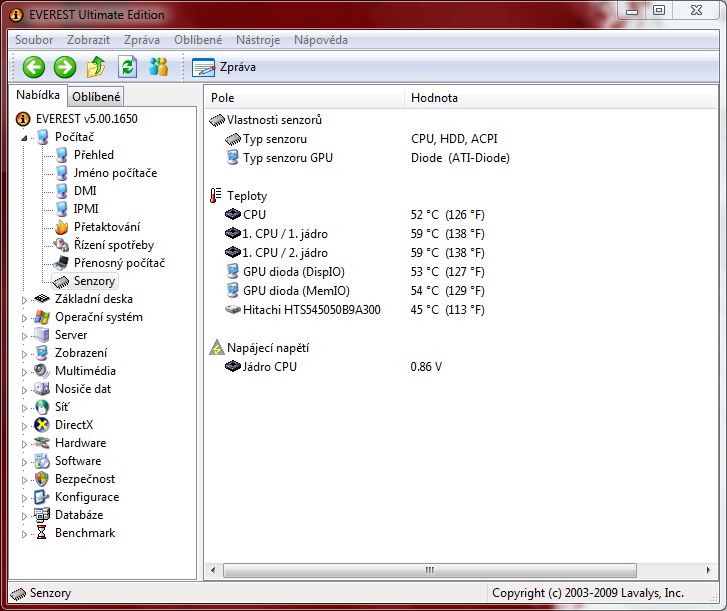Switch to Nabídka tab
The image size is (727, 611).
[38, 95]
